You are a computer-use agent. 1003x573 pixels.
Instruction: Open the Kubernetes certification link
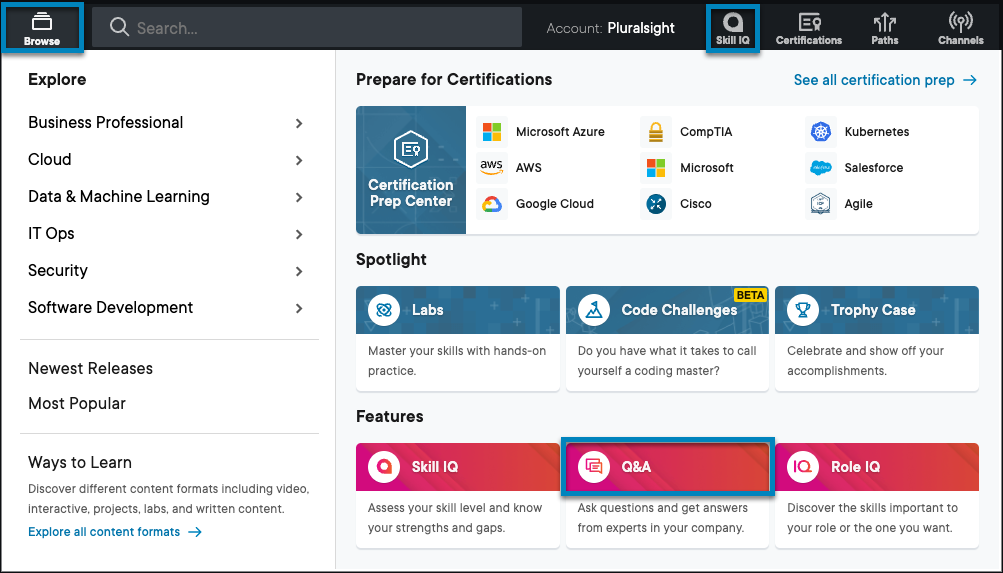pos(876,132)
